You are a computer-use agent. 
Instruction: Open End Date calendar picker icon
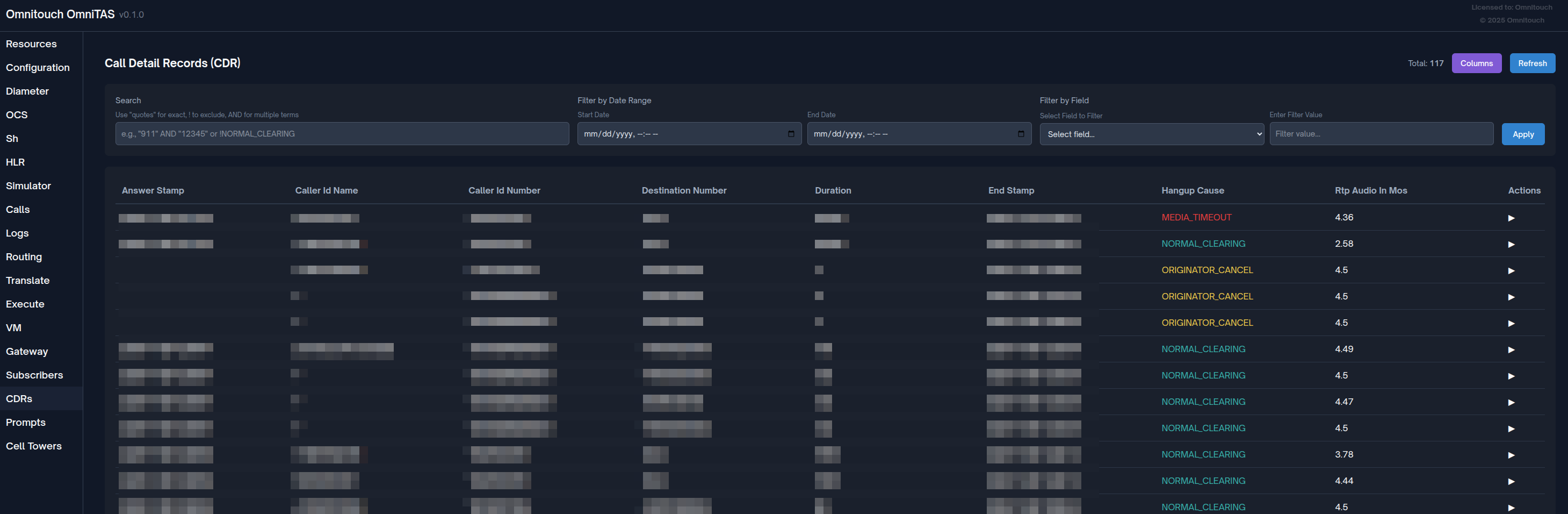1020,134
